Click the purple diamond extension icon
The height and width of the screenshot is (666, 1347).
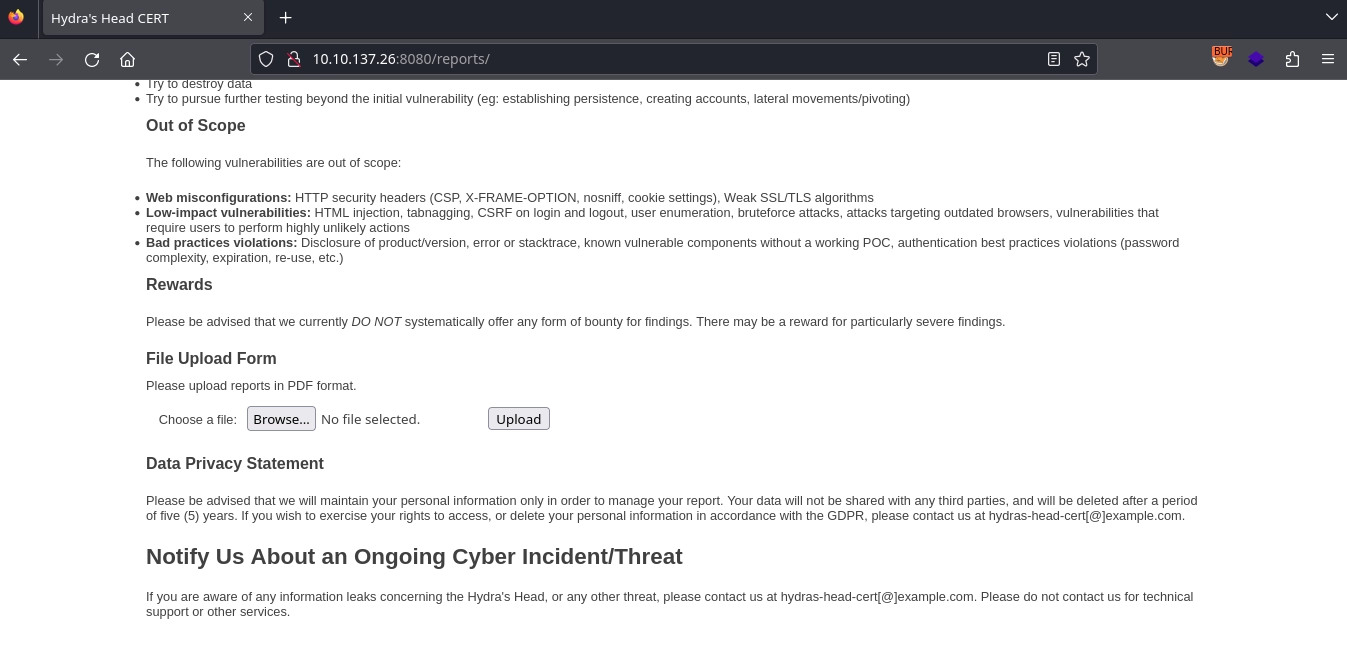(x=1256, y=59)
